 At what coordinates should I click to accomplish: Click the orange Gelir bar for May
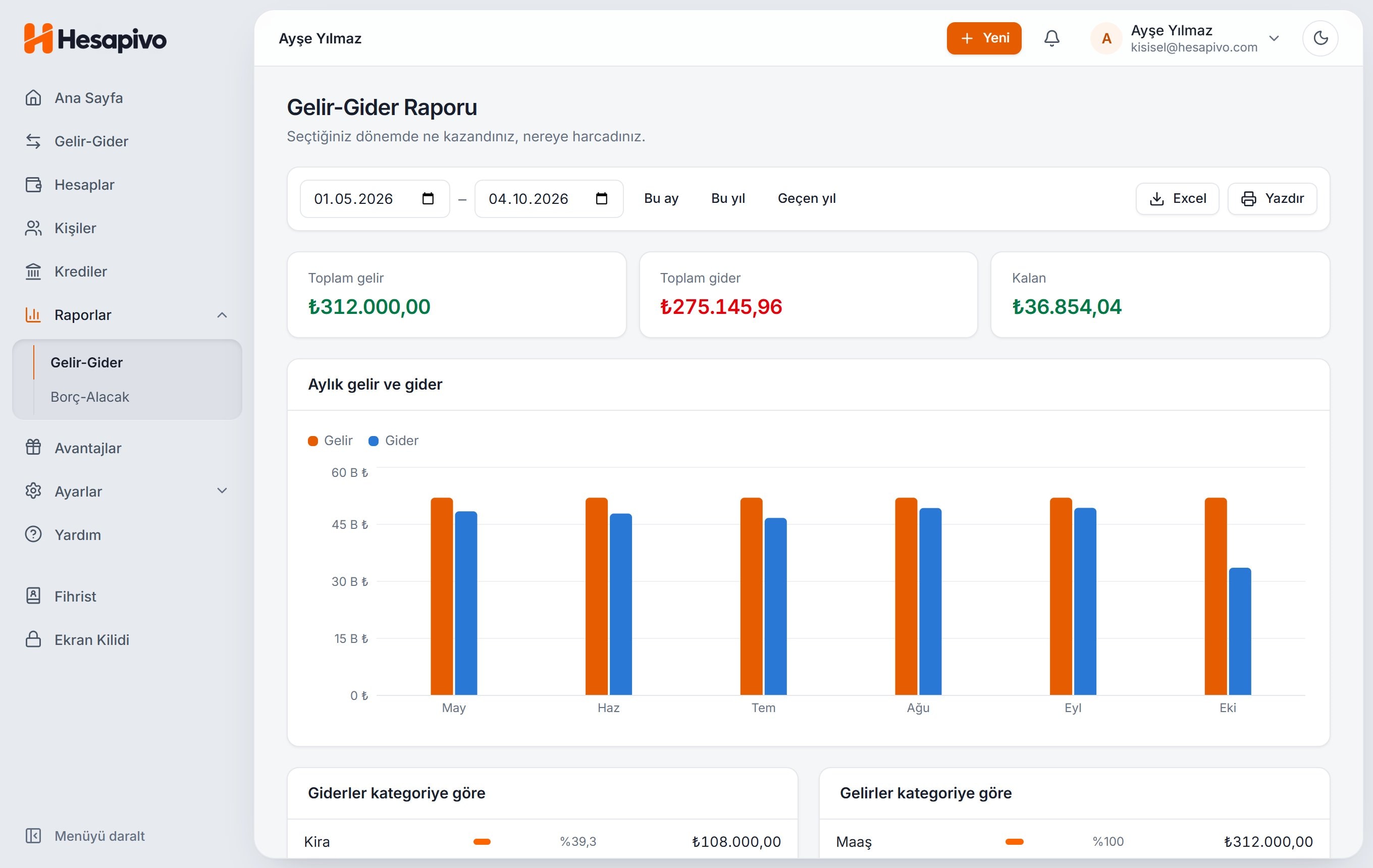pos(441,596)
